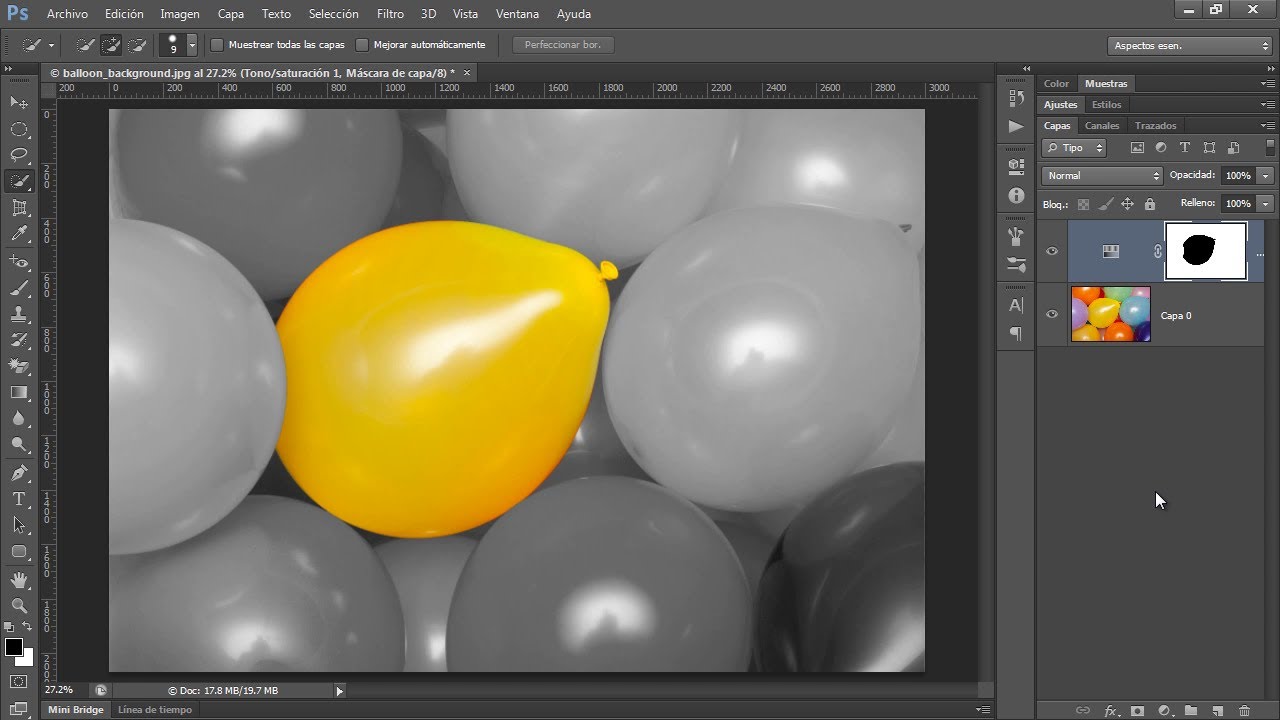Select the Crop tool
The image size is (1280, 720).
(x=19, y=208)
